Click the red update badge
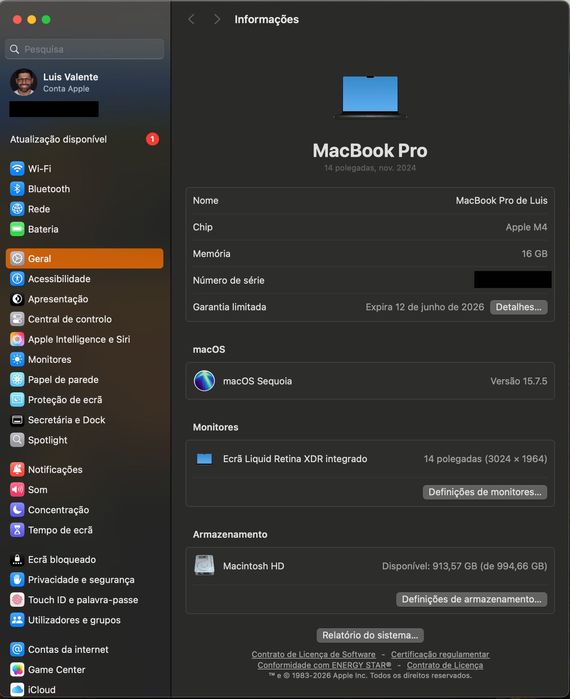The width and height of the screenshot is (570, 699). pos(152,139)
